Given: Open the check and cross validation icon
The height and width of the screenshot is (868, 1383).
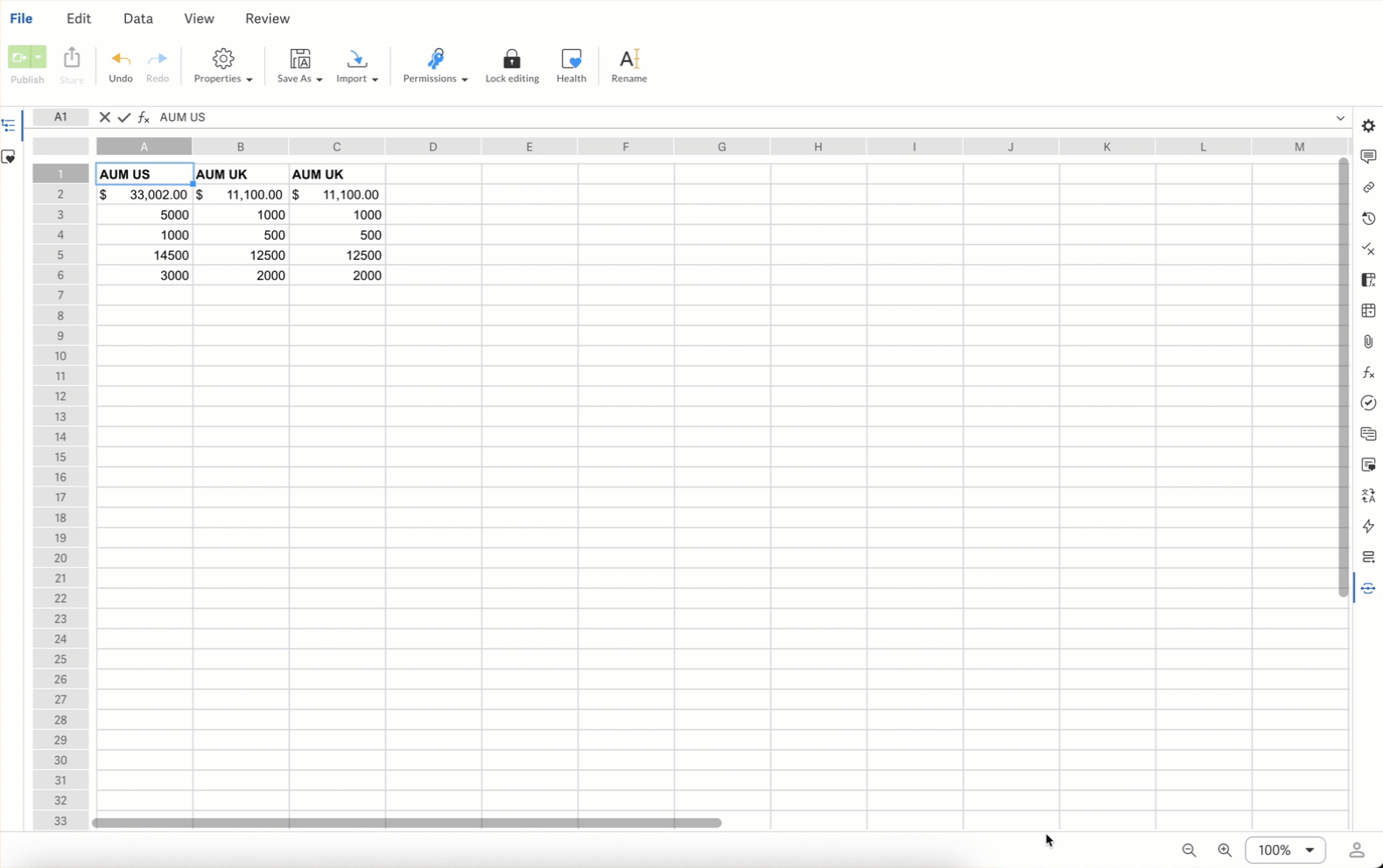Looking at the screenshot, I should [x=1369, y=249].
